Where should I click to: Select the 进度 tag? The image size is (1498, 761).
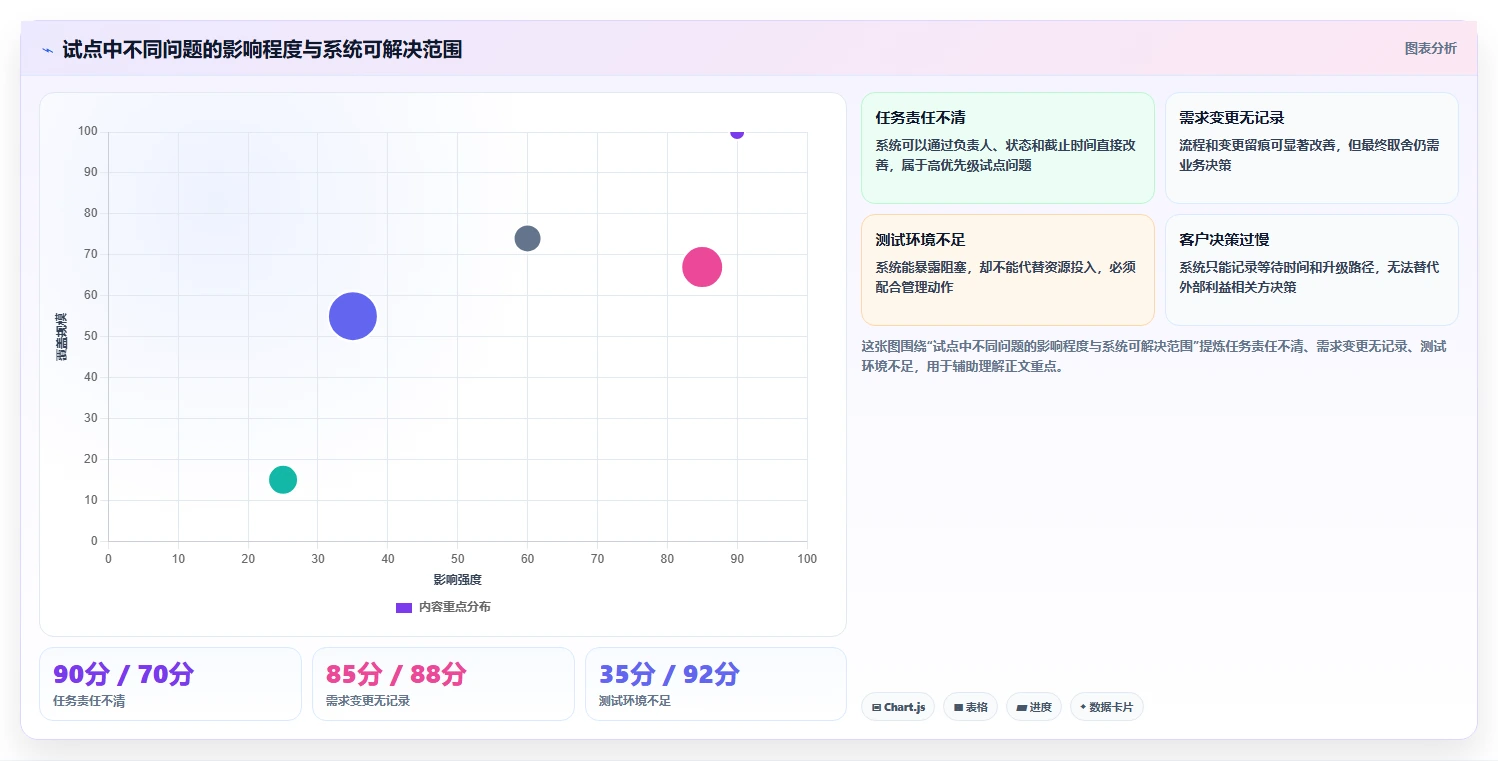tap(1034, 707)
